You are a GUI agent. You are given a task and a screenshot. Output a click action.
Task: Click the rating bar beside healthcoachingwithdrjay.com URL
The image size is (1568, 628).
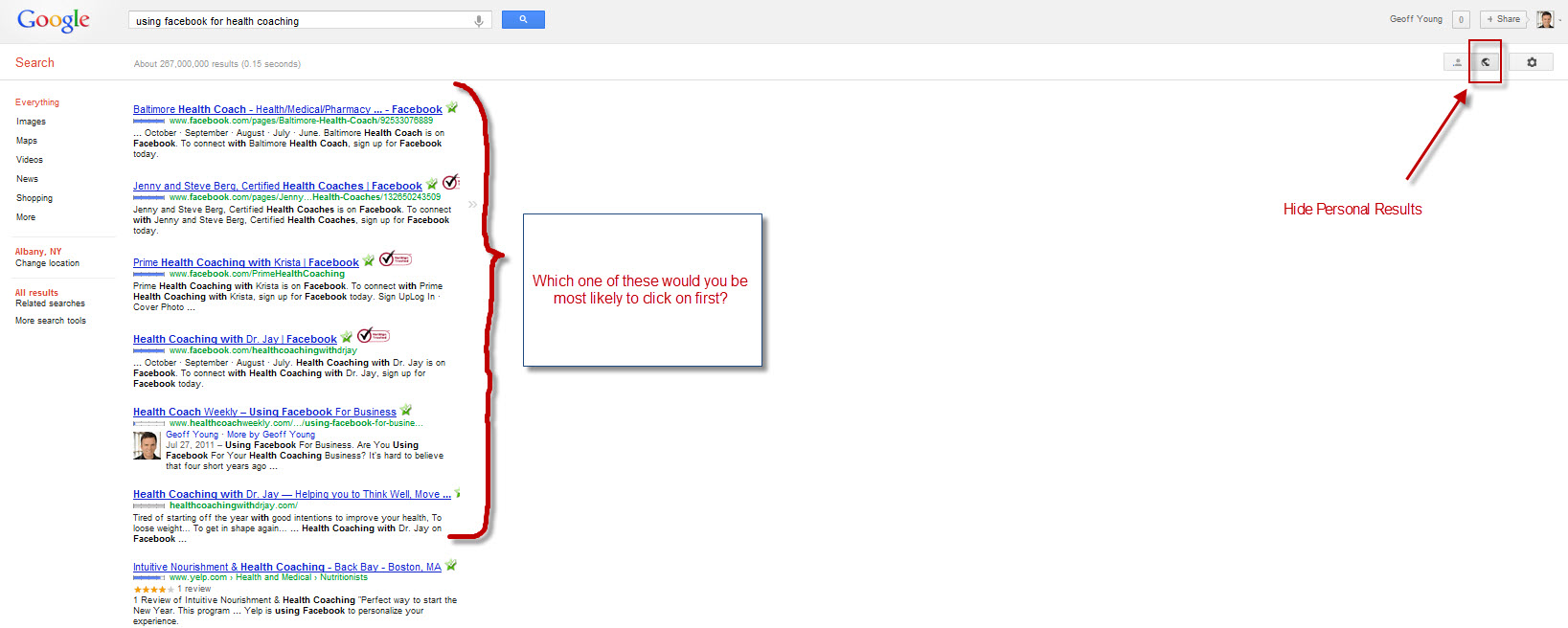coord(148,506)
